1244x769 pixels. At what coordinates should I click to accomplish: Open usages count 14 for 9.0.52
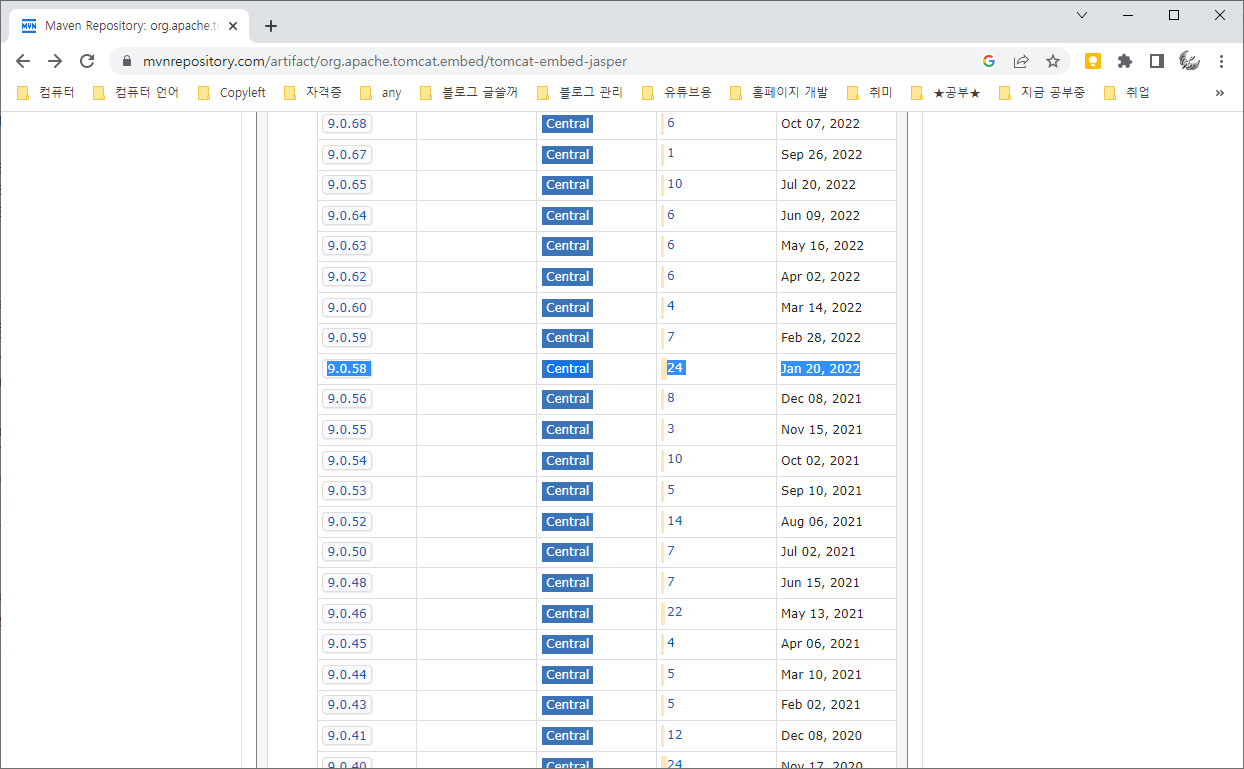[675, 520]
